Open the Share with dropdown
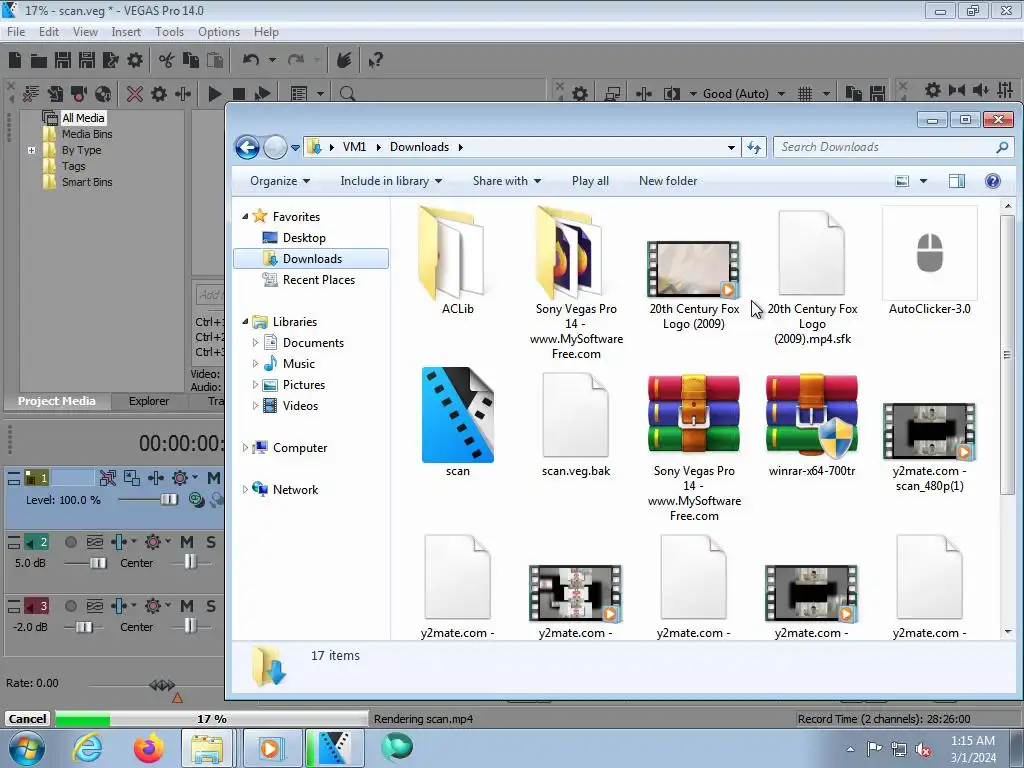The width and height of the screenshot is (1024, 768). point(507,181)
